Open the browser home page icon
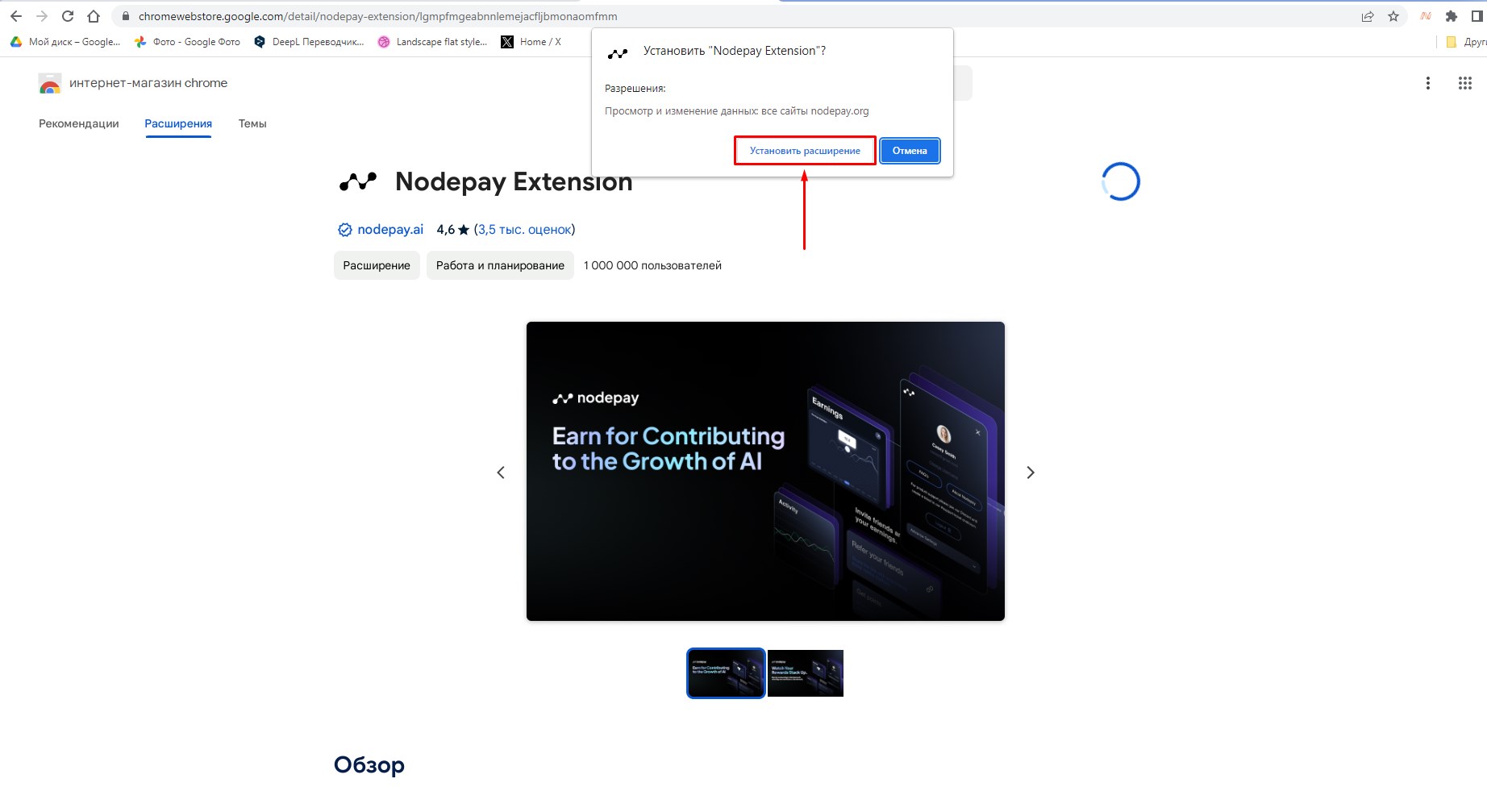Viewport: 1487px width, 812px height. point(94,16)
